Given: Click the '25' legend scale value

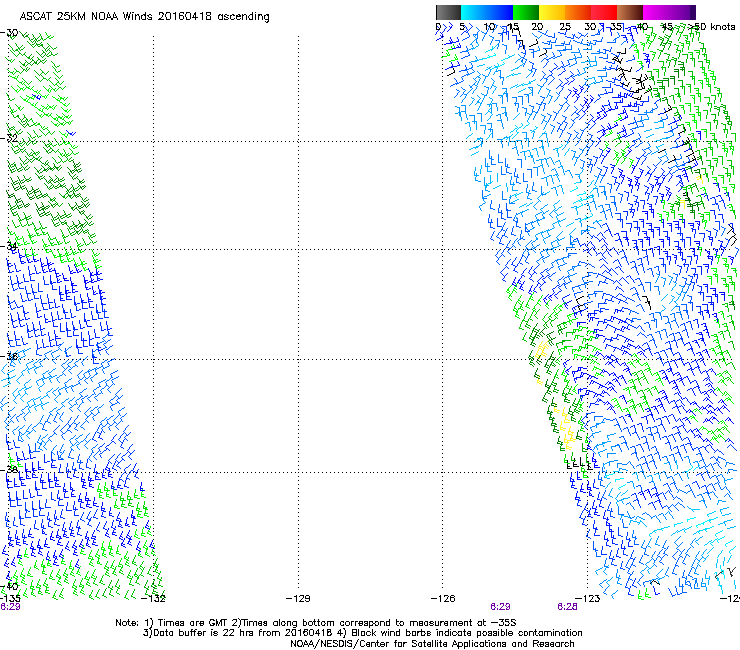Looking at the screenshot, I should click(x=564, y=27).
